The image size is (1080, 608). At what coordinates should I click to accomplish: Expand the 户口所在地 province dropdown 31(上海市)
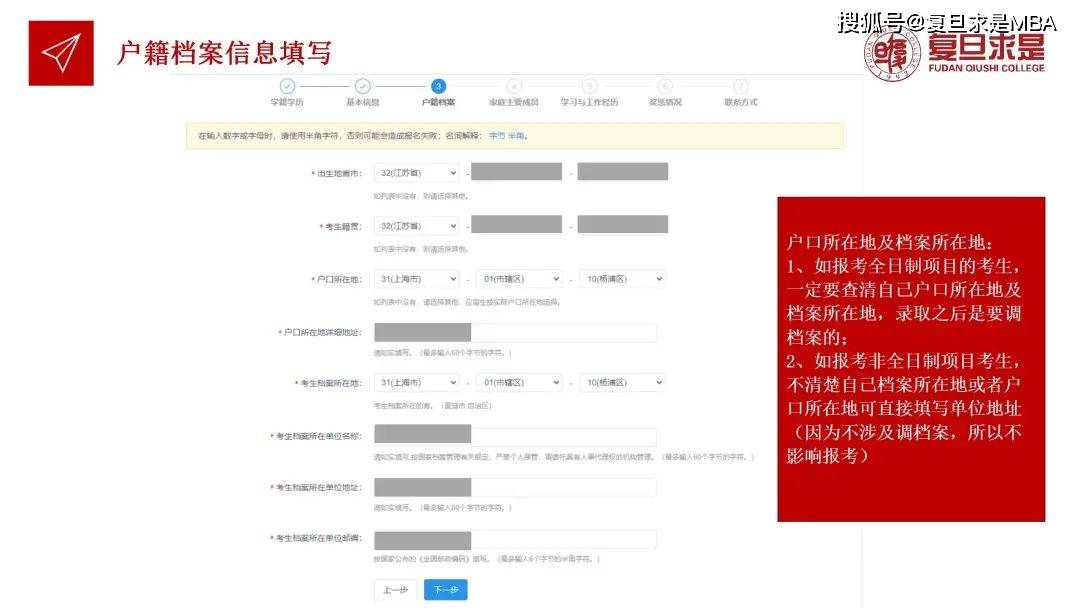click(416, 279)
